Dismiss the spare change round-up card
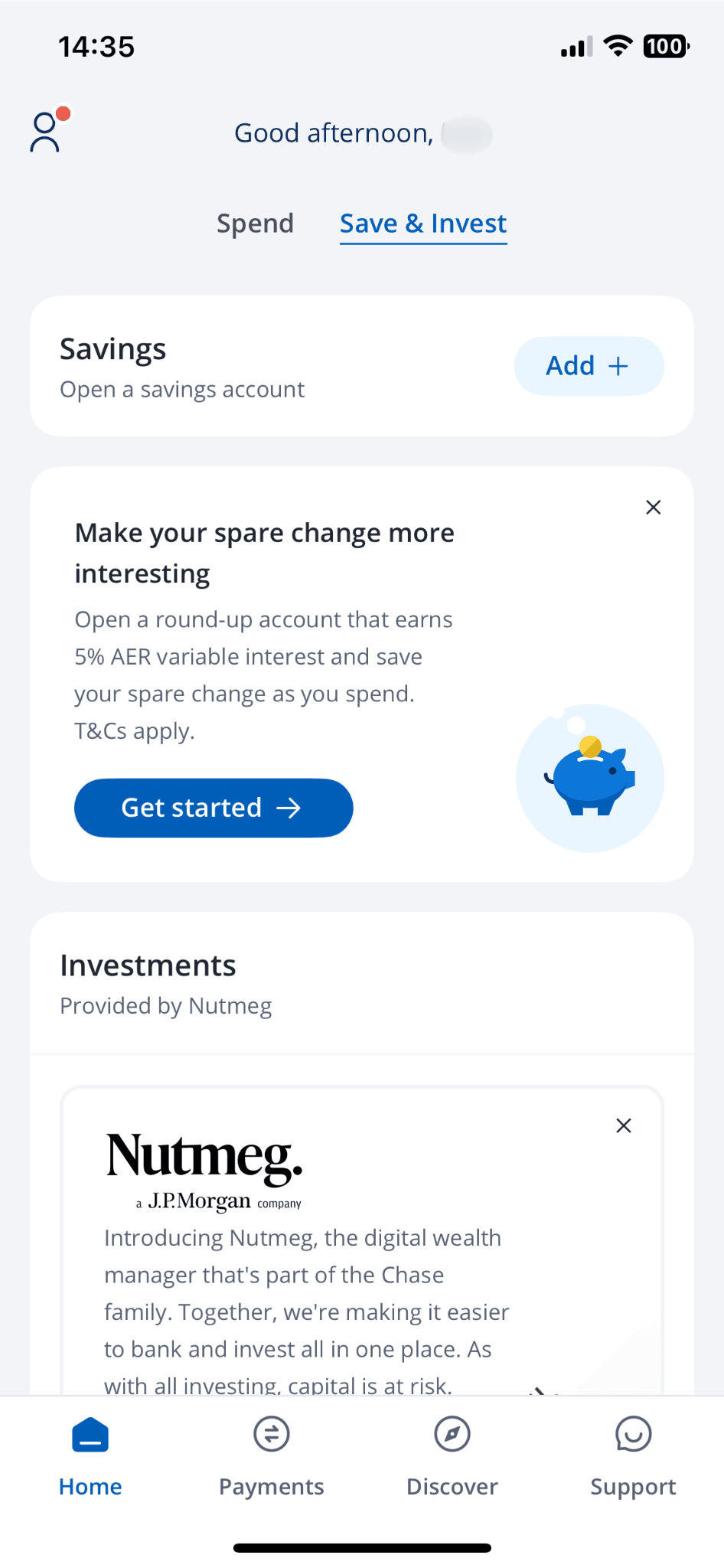Viewport: 724px width, 1568px height. (654, 508)
